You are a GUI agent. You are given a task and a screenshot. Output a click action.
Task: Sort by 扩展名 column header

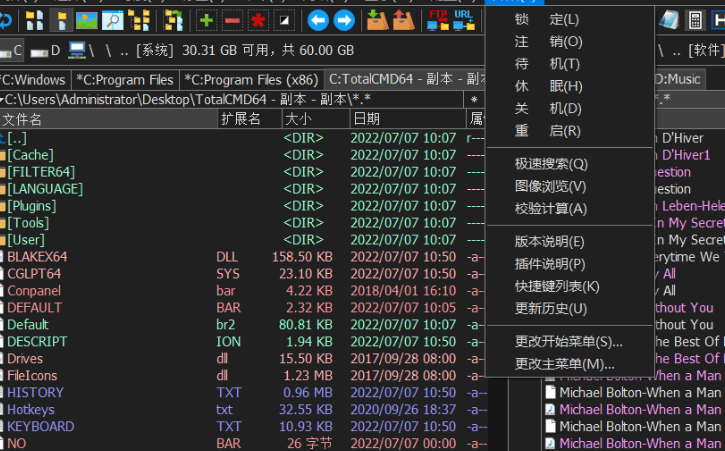(x=250, y=119)
